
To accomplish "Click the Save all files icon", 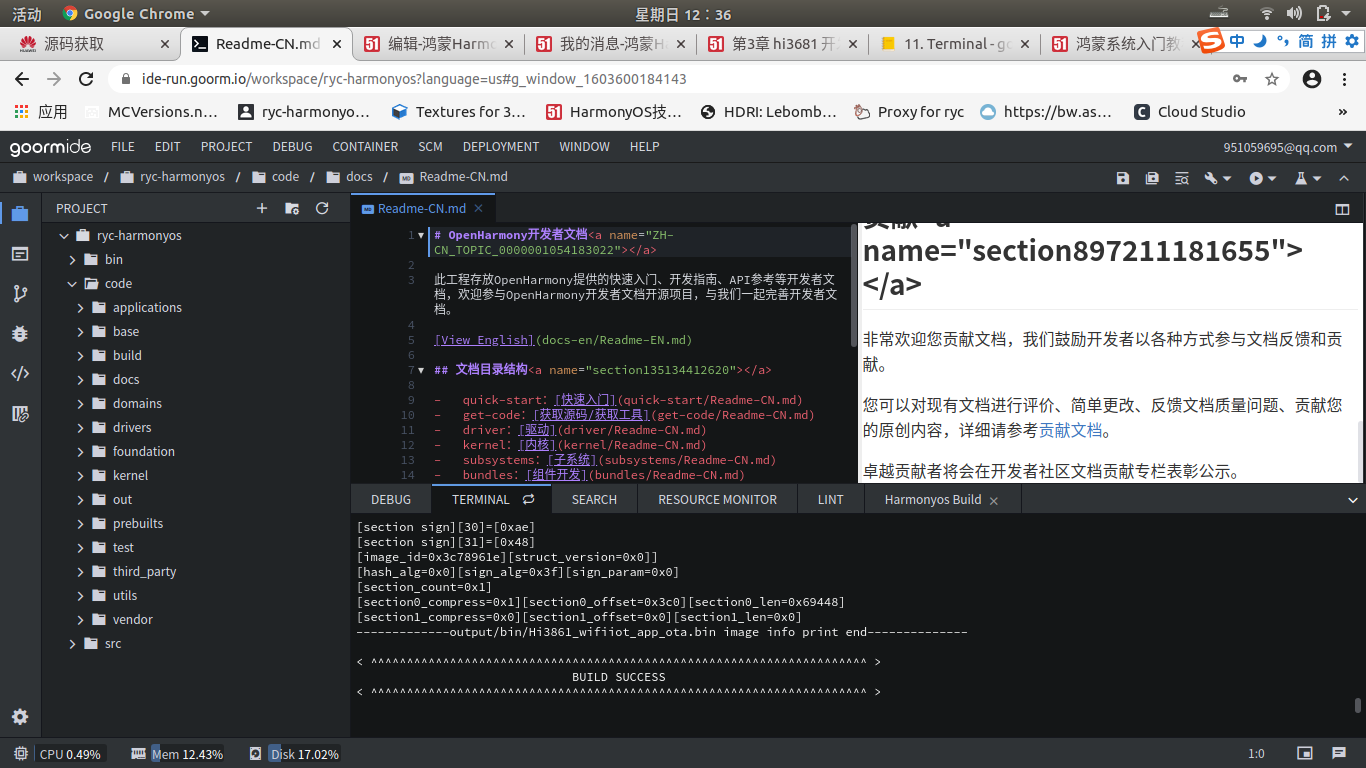I will (x=1152, y=178).
